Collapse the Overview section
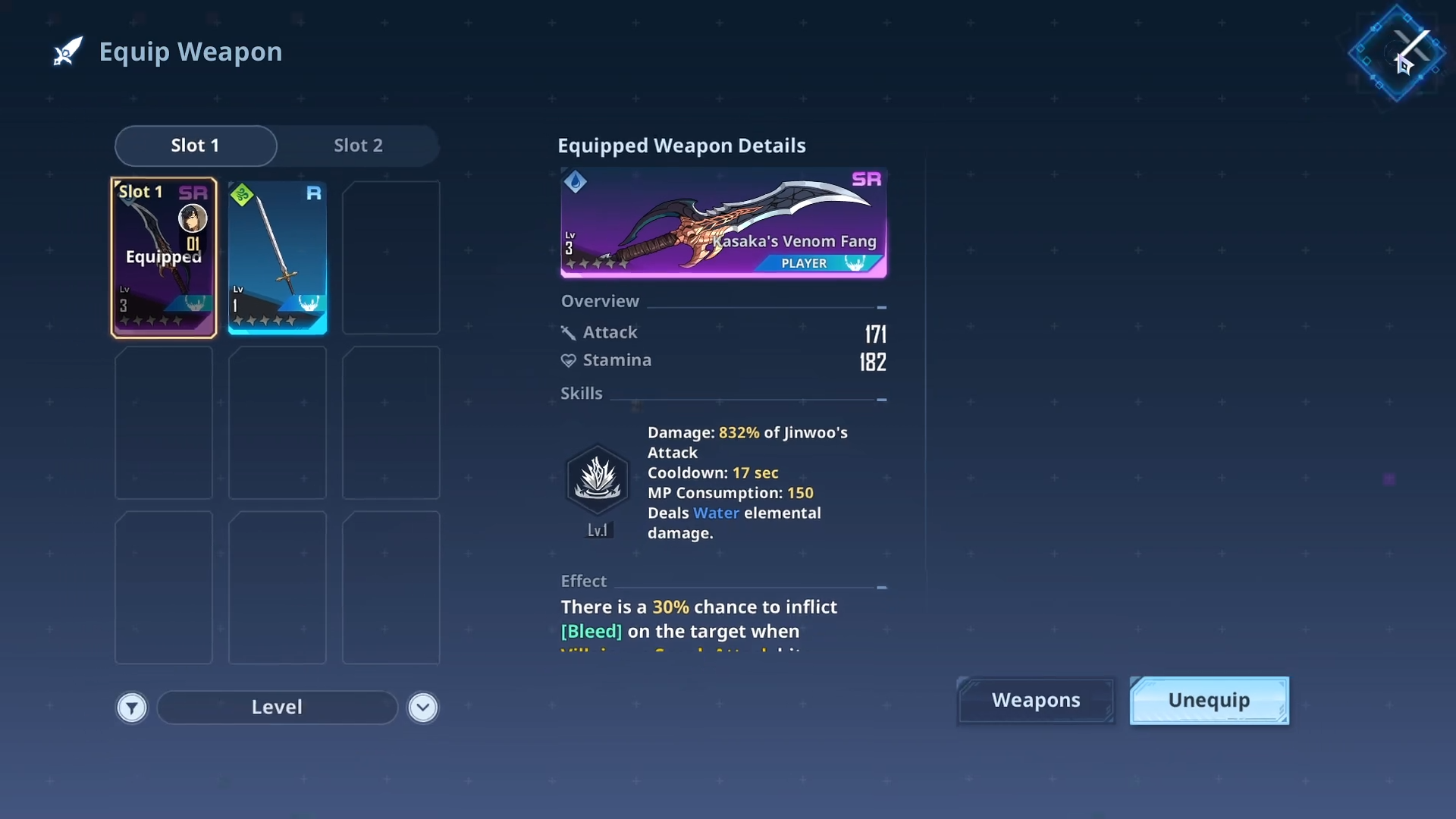Screen dimensions: 1456x819 881,307
